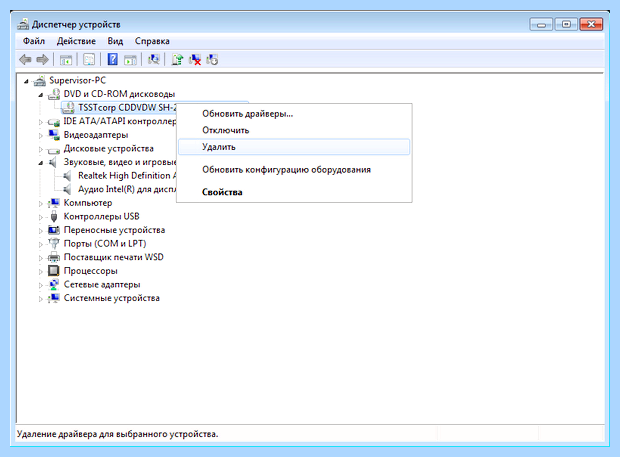This screenshot has width=620, height=457.
Task: Open the Справка menu
Action: click(152, 41)
